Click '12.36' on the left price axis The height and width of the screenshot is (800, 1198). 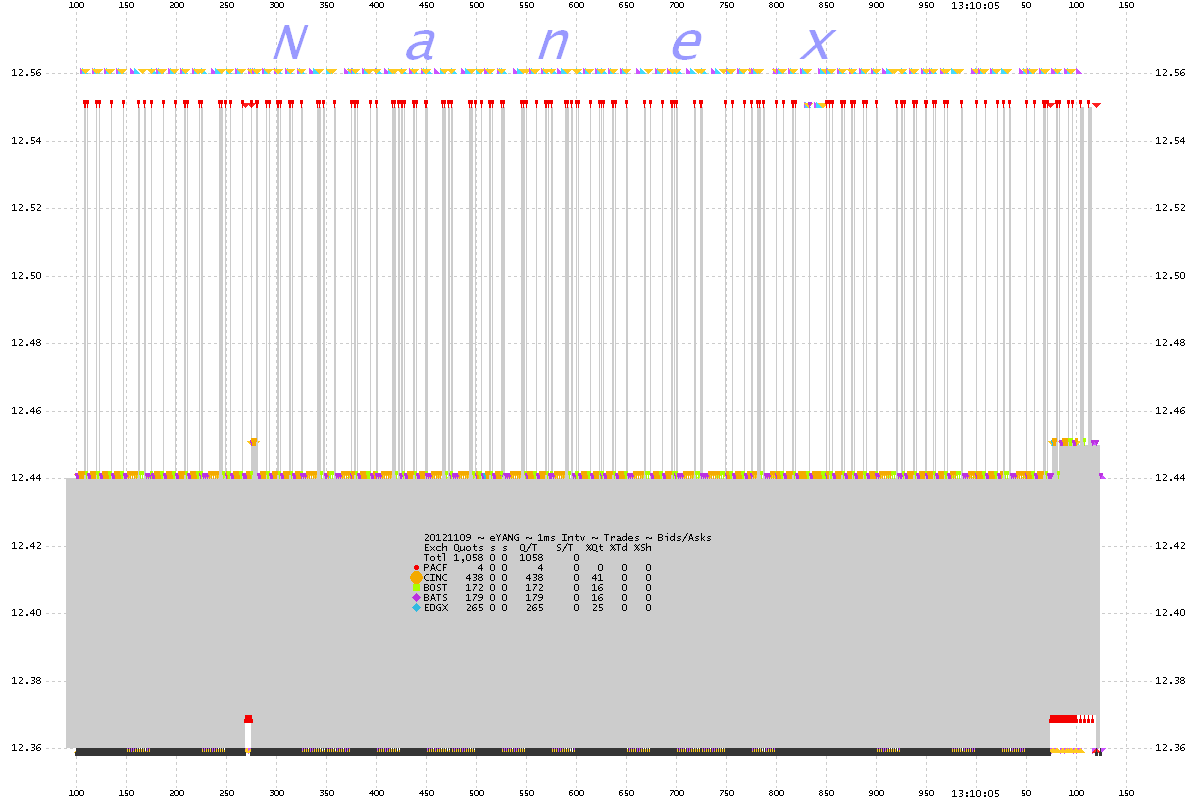coord(26,748)
